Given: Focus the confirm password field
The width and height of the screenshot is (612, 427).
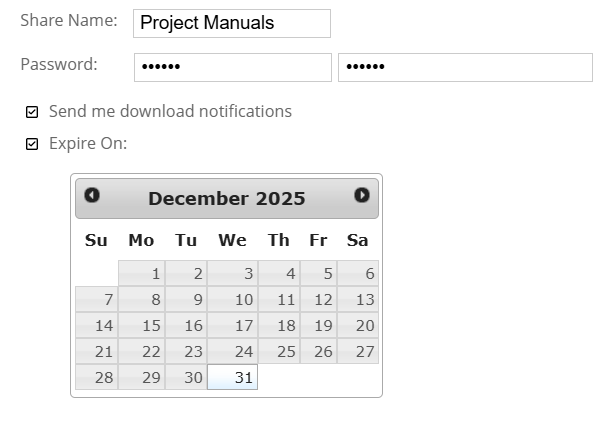Looking at the screenshot, I should (x=465, y=68).
